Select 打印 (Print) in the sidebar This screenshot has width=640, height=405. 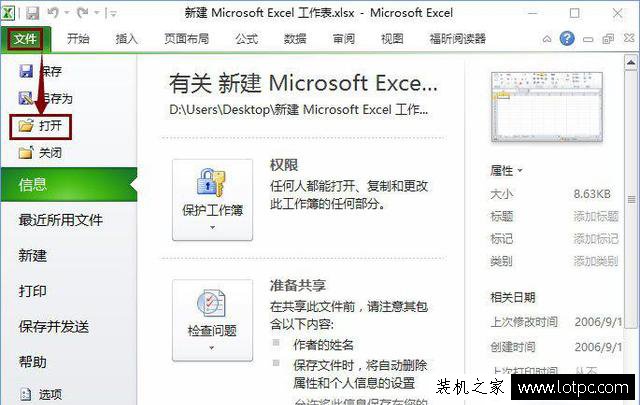tap(32, 291)
